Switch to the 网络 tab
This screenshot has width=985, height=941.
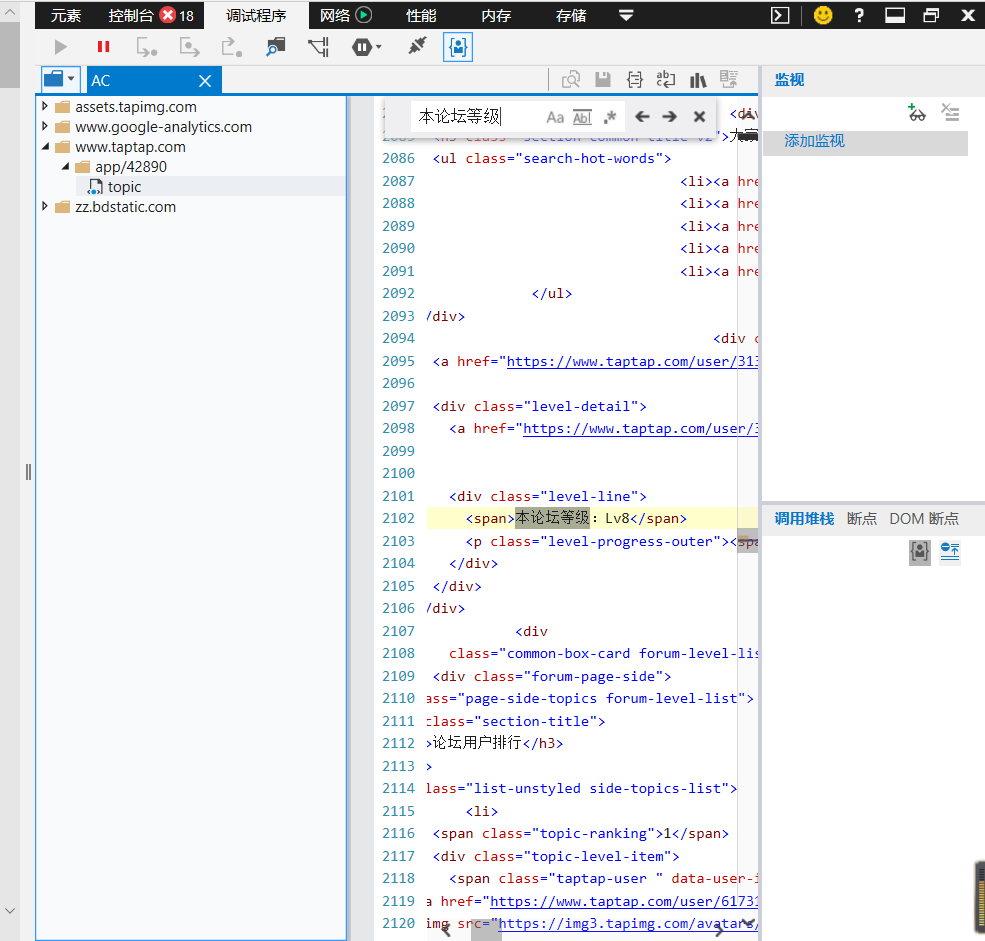346,15
